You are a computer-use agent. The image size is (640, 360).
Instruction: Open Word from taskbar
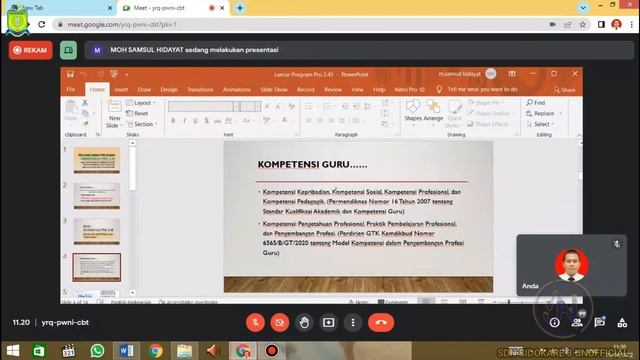click(x=126, y=351)
